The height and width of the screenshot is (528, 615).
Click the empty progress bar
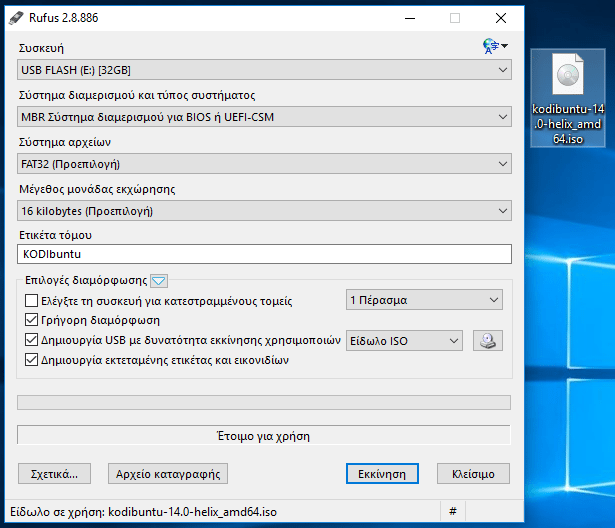(264, 402)
